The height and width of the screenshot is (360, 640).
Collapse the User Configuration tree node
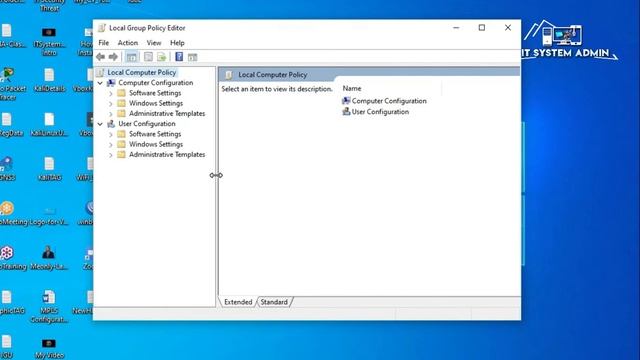pos(100,124)
